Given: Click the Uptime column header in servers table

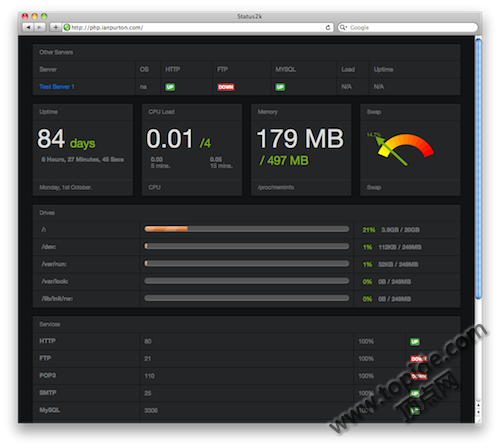Looking at the screenshot, I should tap(383, 69).
